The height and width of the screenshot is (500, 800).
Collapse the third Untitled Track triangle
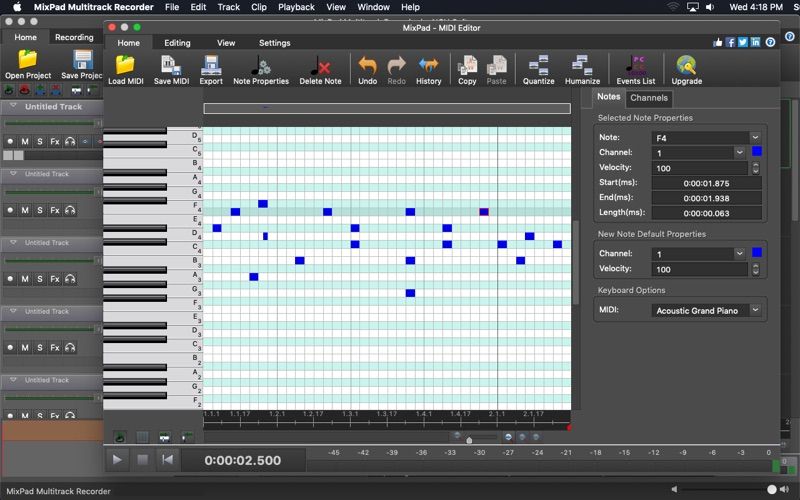click(14, 242)
